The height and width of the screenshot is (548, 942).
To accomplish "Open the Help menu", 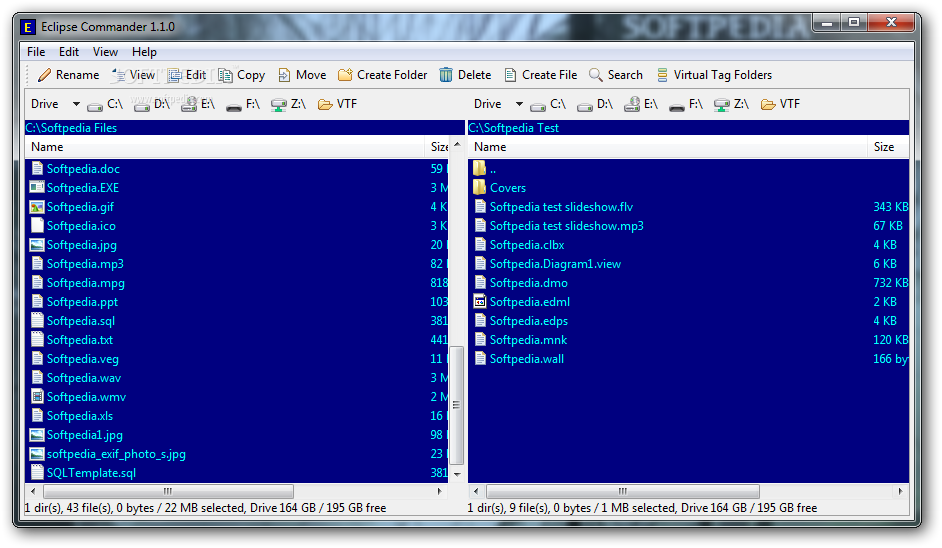I will (144, 52).
